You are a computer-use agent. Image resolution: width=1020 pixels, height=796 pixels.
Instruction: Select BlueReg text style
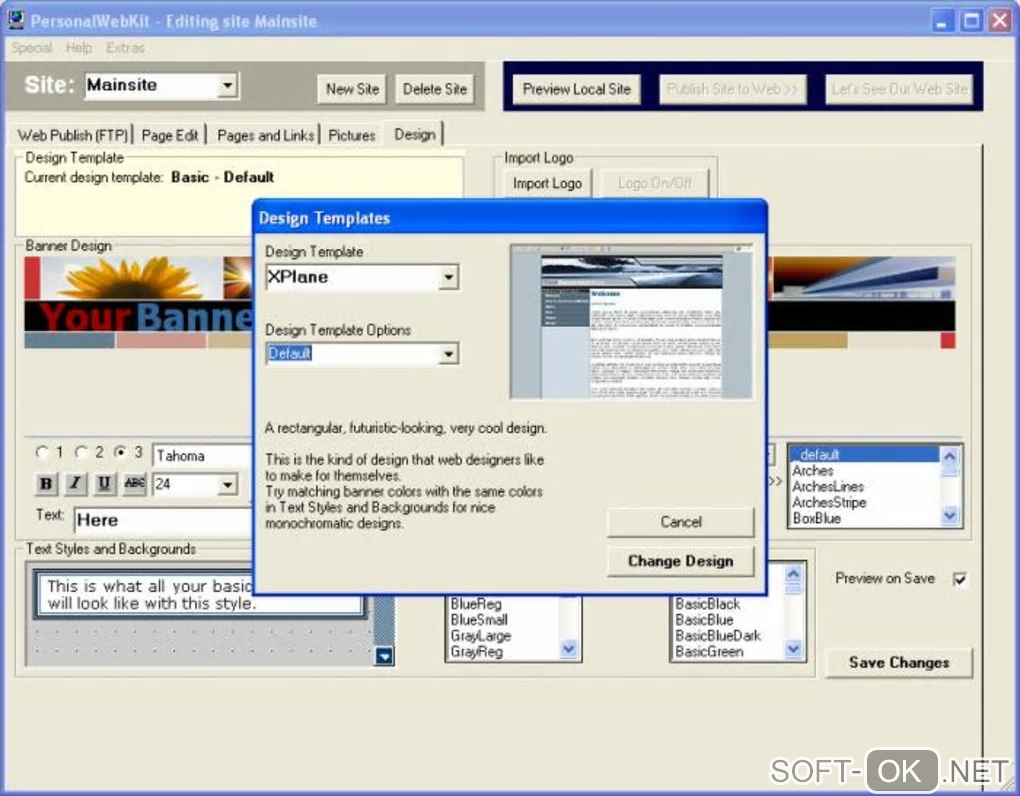[x=503, y=604]
